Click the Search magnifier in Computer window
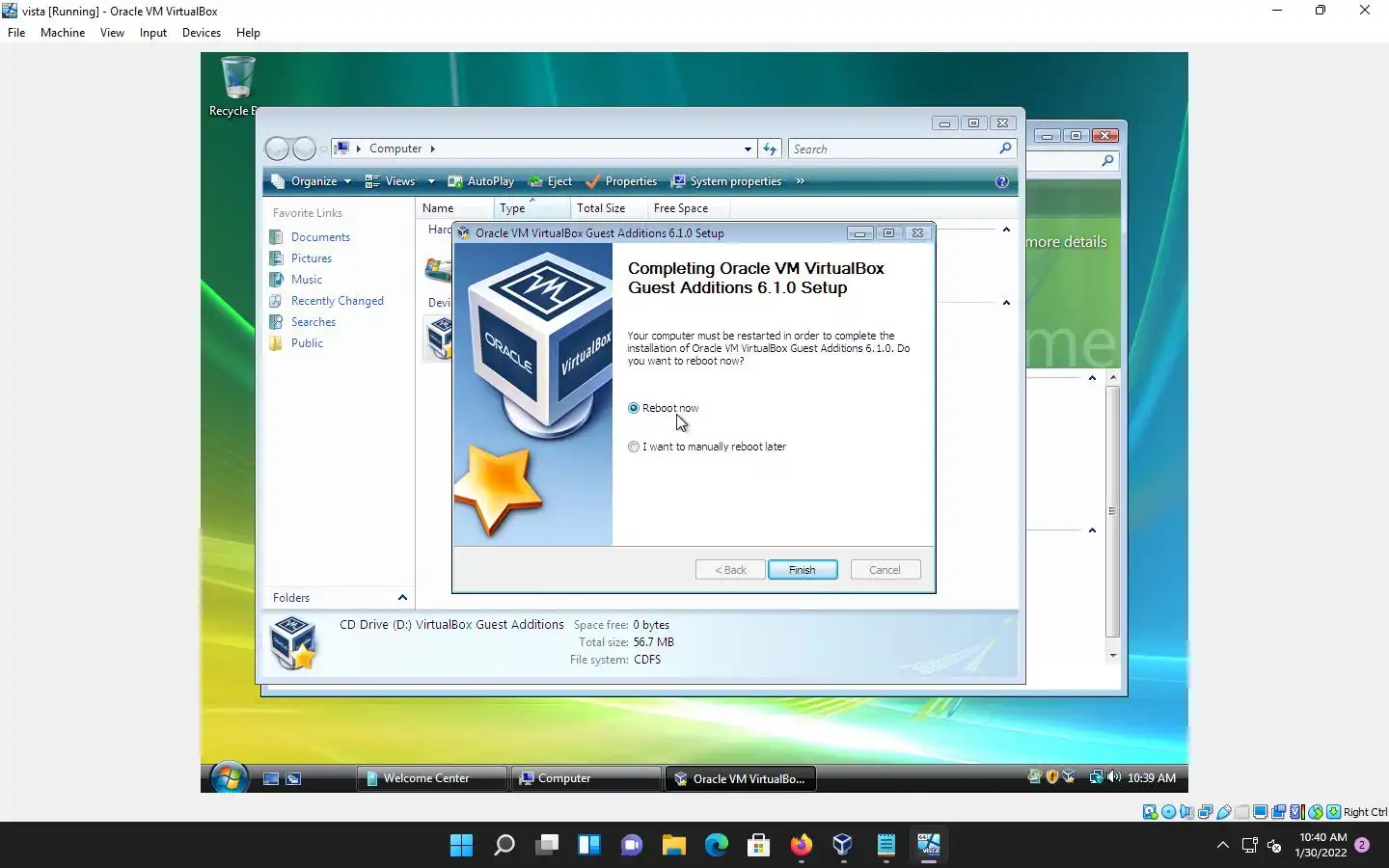 click(x=1005, y=149)
